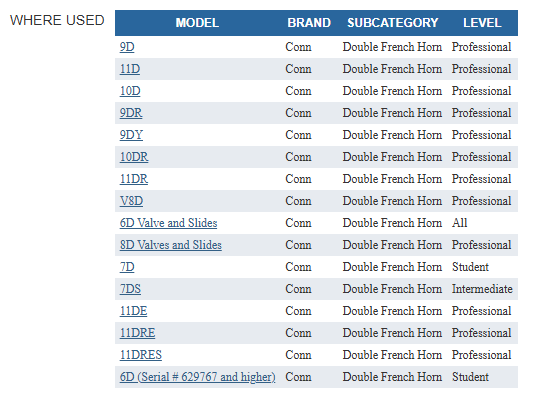Open 6D Serial # 629767 and higher link
Image resolution: width=538 pixels, height=400 pixels.
click(x=198, y=377)
